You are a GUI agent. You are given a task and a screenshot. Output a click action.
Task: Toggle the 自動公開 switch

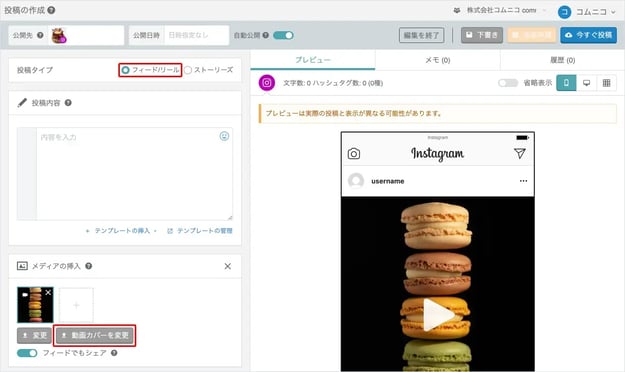283,35
